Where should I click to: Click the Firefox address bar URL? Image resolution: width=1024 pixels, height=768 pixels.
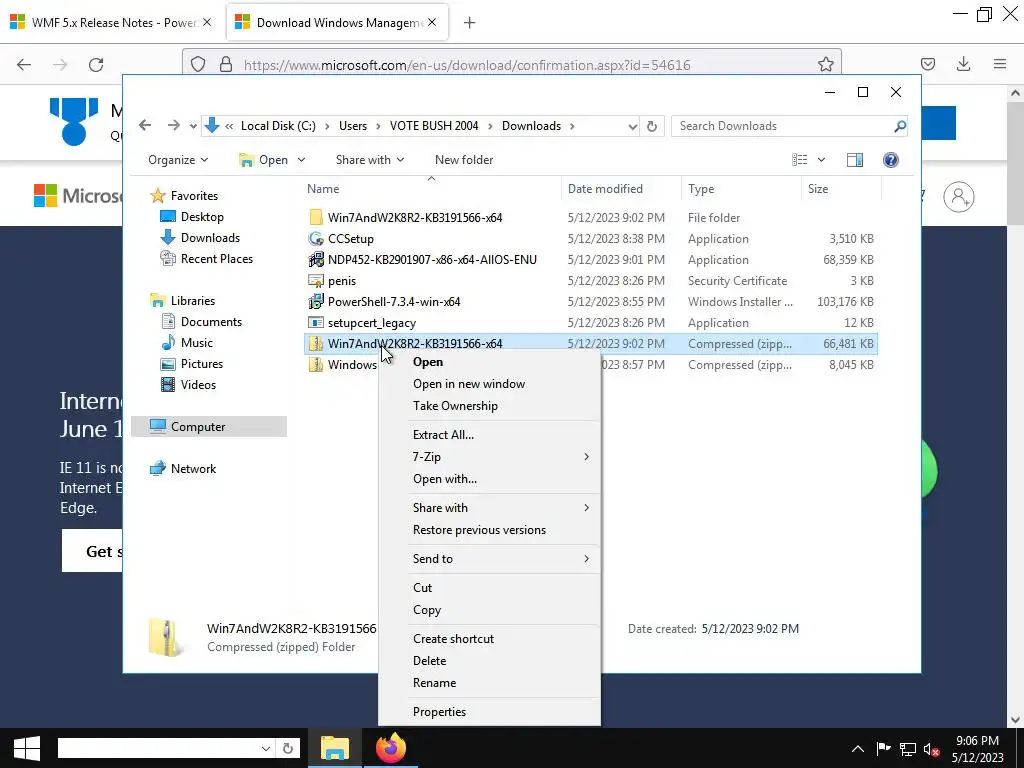pyautogui.click(x=467, y=65)
